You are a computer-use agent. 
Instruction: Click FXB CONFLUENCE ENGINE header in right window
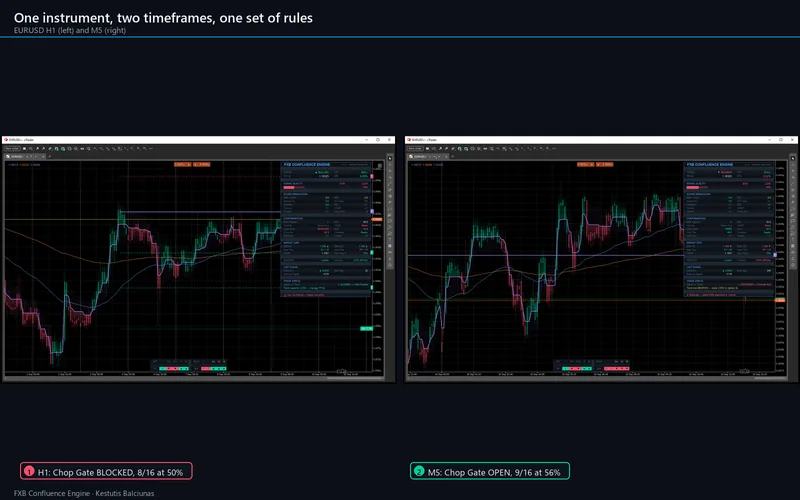click(x=710, y=164)
